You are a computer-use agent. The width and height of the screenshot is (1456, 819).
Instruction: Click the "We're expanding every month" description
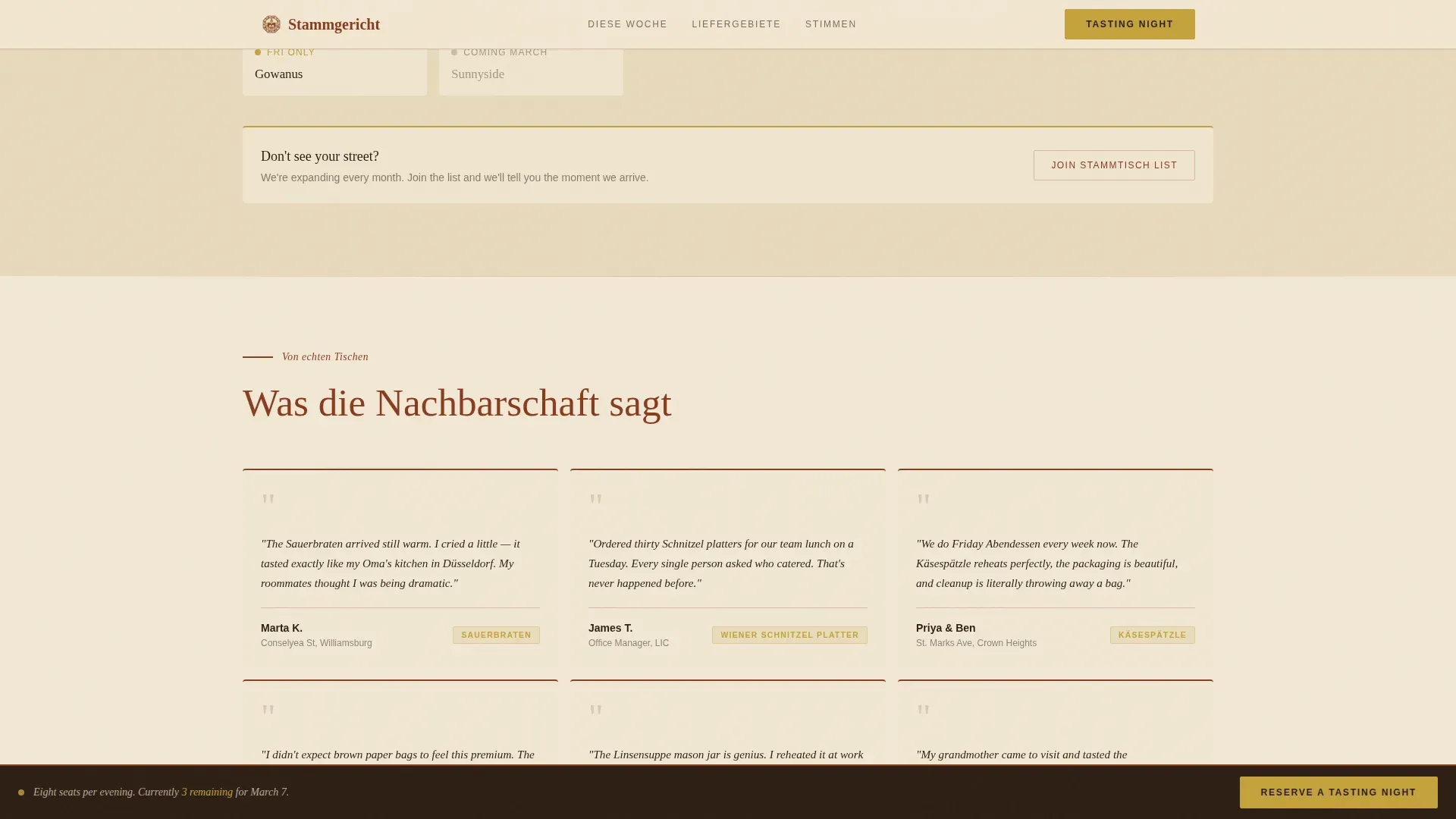454,177
